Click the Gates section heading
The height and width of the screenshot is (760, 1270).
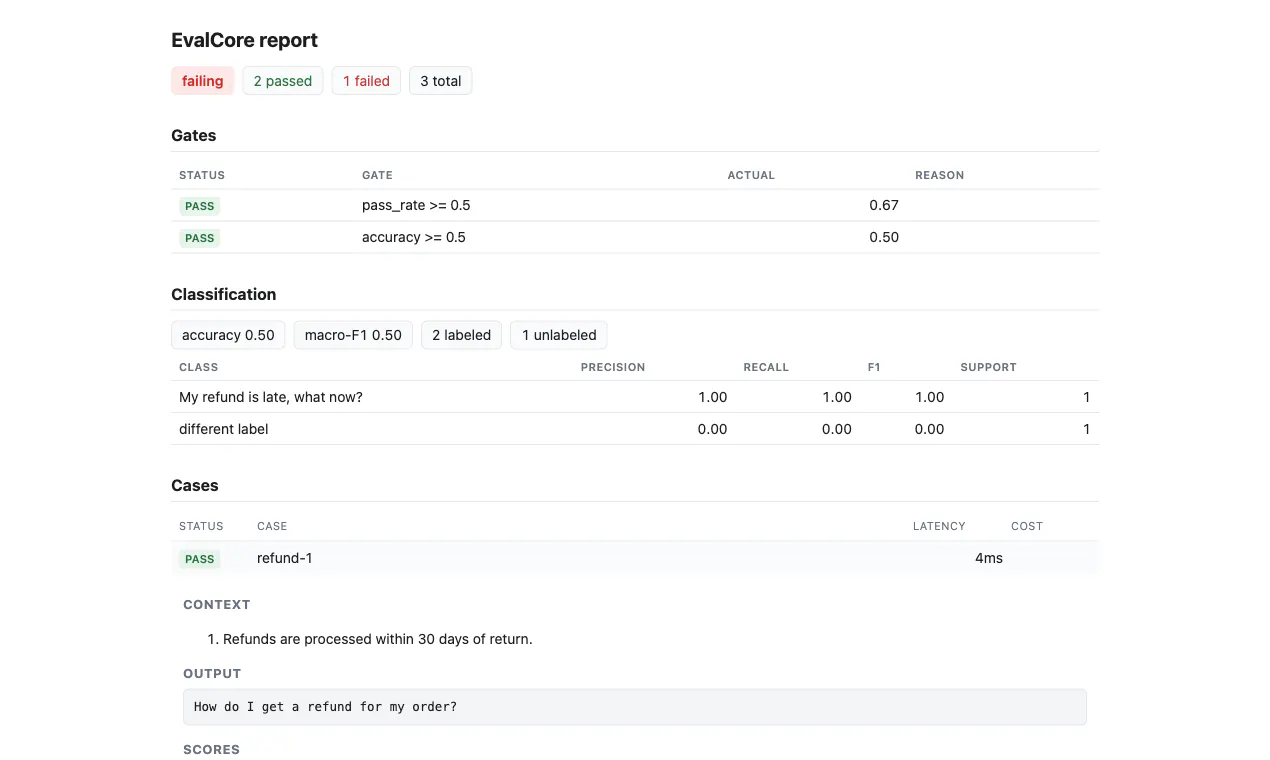click(x=193, y=135)
